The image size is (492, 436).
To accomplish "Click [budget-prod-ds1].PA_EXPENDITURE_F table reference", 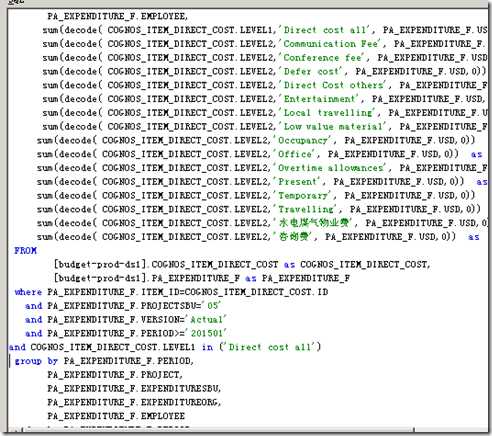I will click(147, 278).
